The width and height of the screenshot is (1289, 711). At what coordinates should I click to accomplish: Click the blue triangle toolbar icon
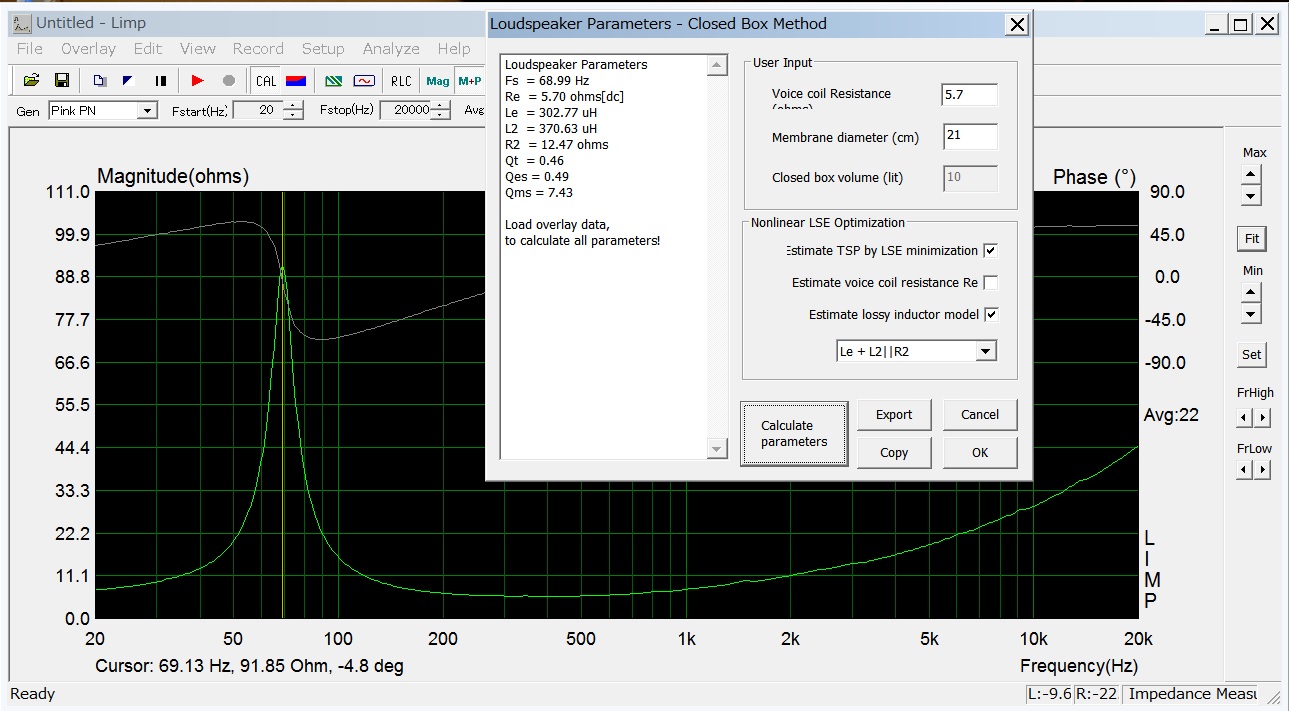129,80
